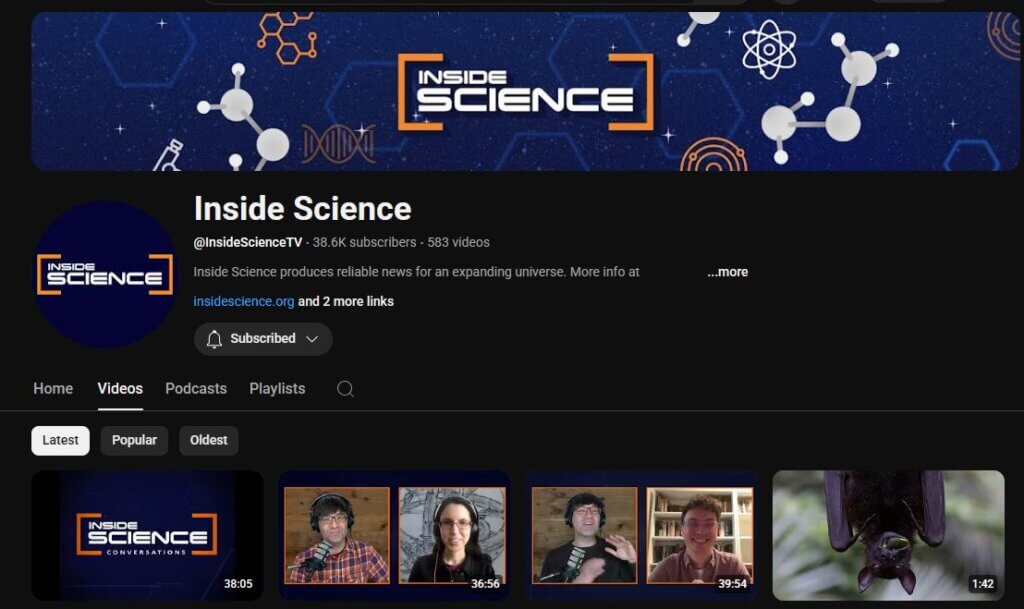This screenshot has width=1024, height=609.
Task: Click the notification bell icon on Subscribed button
Action: (214, 339)
